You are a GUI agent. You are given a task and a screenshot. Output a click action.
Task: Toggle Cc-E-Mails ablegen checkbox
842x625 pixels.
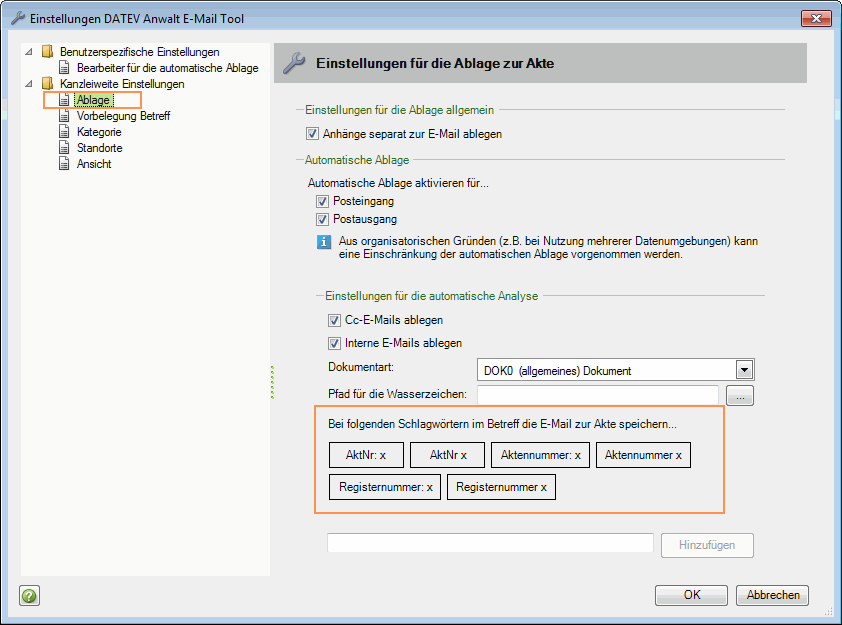point(334,321)
